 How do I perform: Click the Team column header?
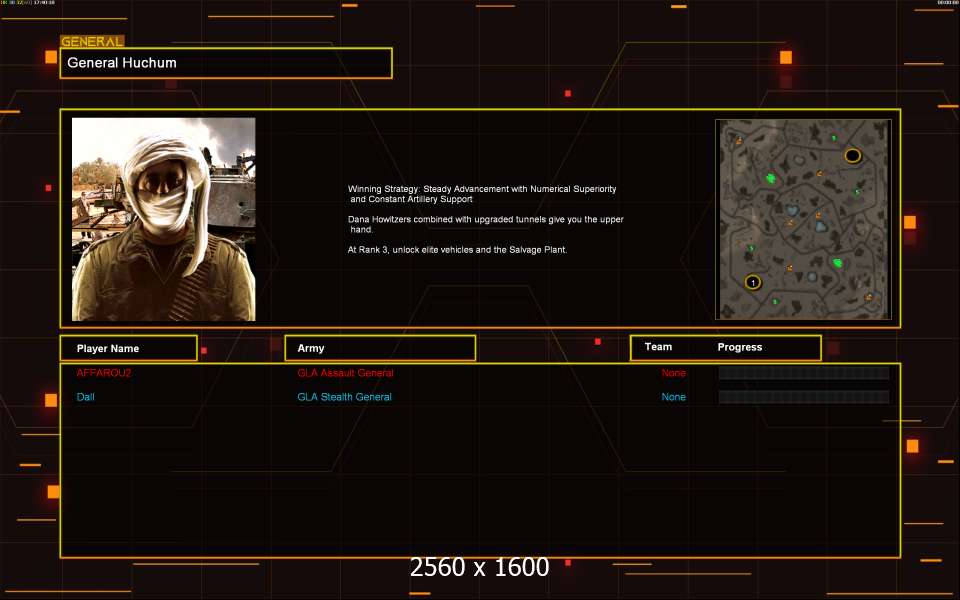[658, 347]
